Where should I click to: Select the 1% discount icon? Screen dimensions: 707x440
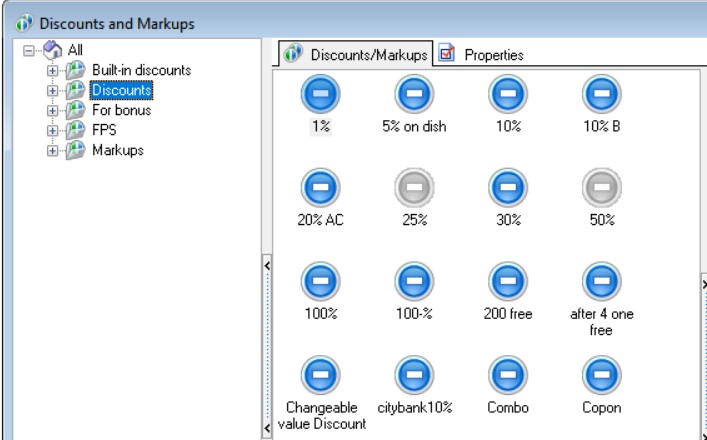[319, 95]
